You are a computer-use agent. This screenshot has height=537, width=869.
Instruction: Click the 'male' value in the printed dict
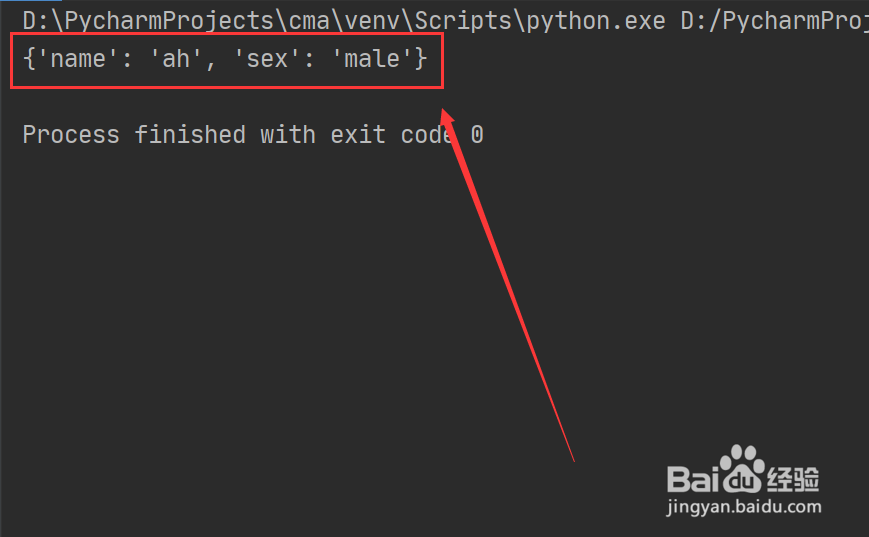click(x=372, y=59)
